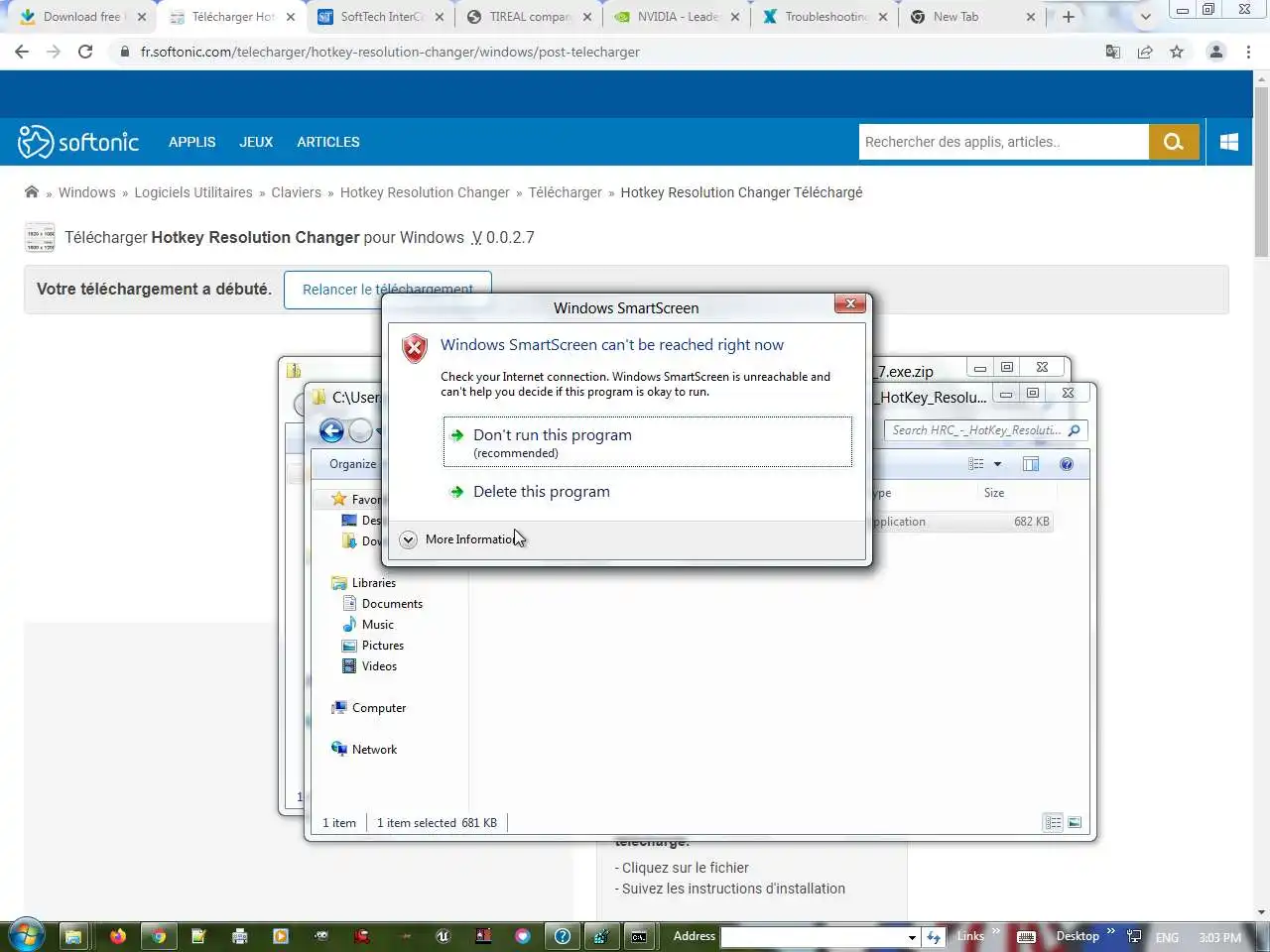Click the orange search magnifier button
Image resolution: width=1270 pixels, height=952 pixels.
pyautogui.click(x=1174, y=142)
